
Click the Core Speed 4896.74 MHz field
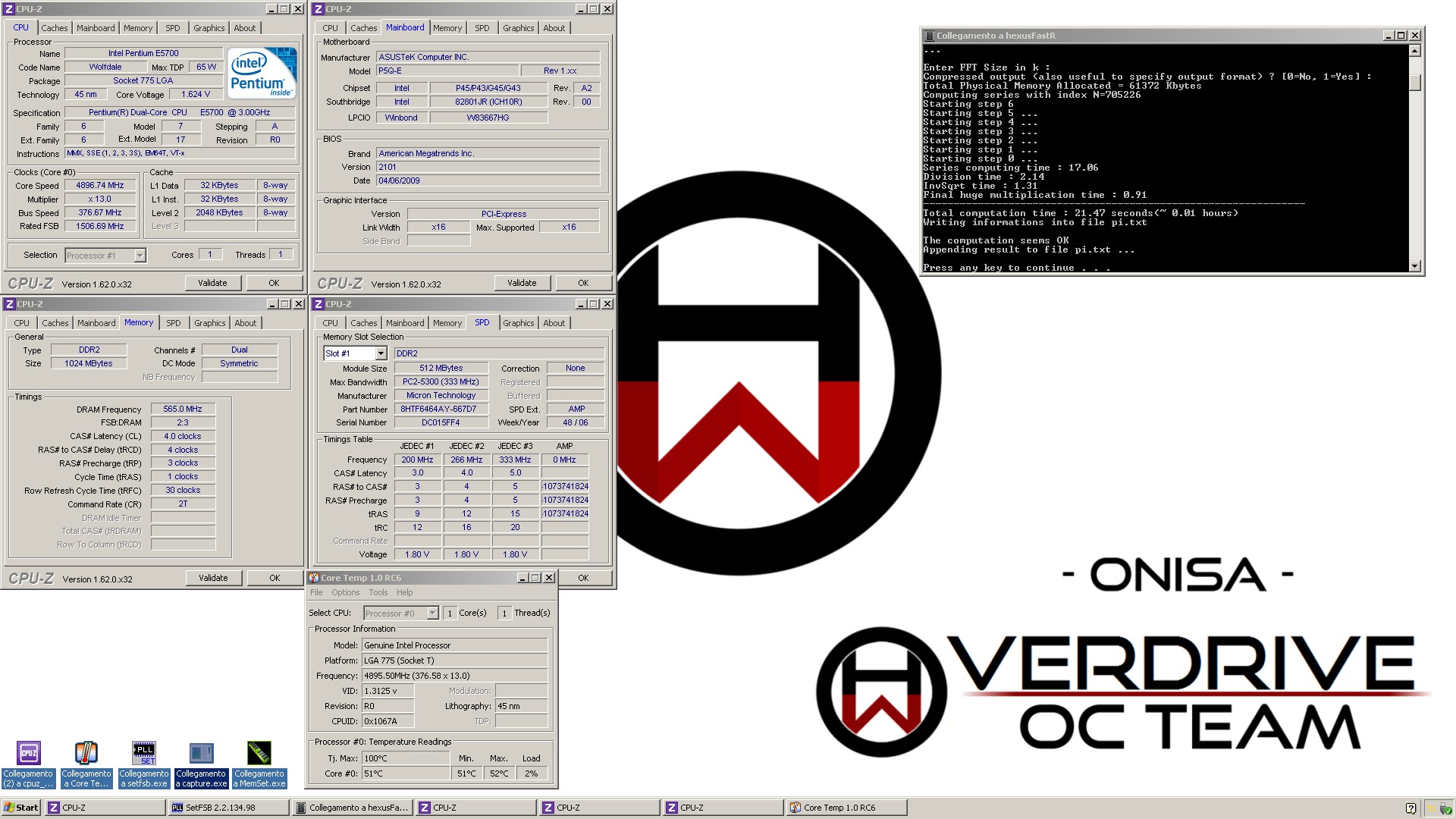100,186
